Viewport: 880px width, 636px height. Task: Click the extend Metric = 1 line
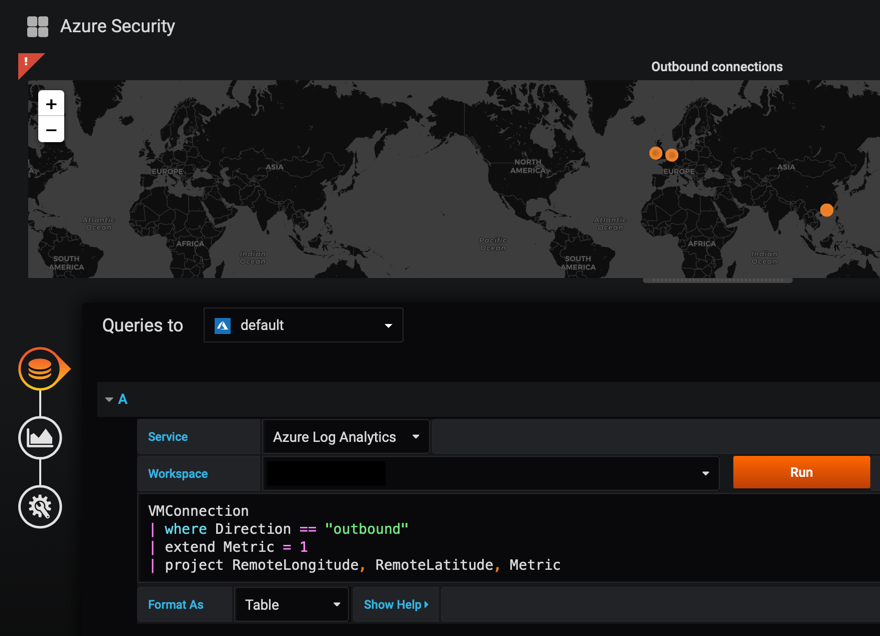click(x=228, y=547)
